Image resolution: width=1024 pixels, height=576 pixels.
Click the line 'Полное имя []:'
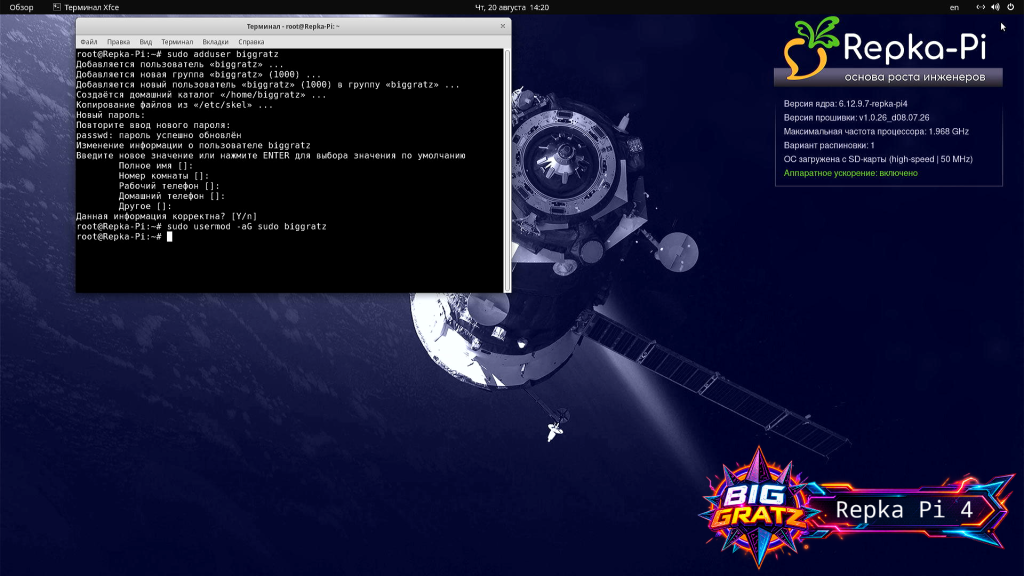(155, 166)
